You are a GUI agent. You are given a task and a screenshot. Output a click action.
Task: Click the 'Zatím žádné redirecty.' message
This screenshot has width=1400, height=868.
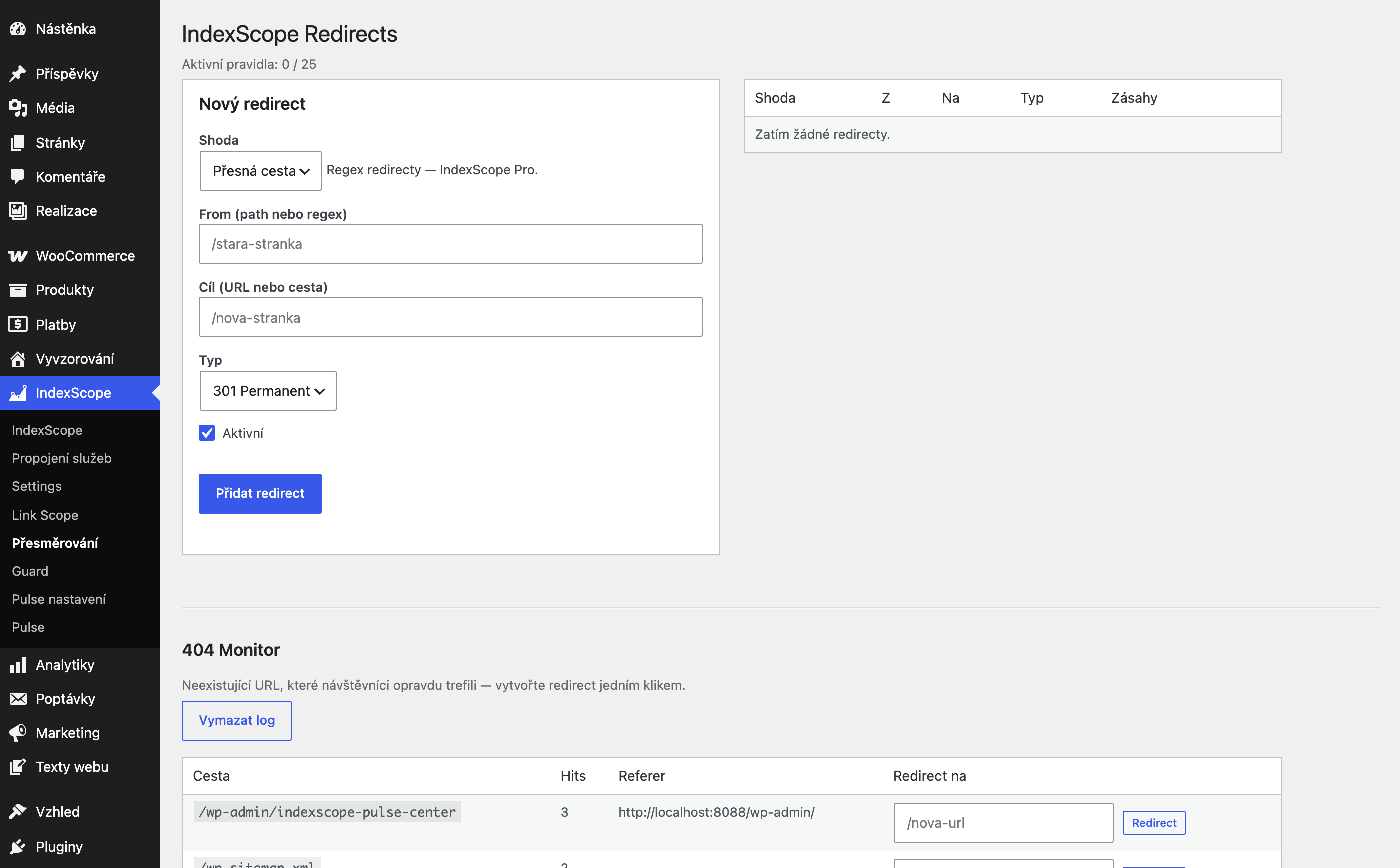coord(822,134)
